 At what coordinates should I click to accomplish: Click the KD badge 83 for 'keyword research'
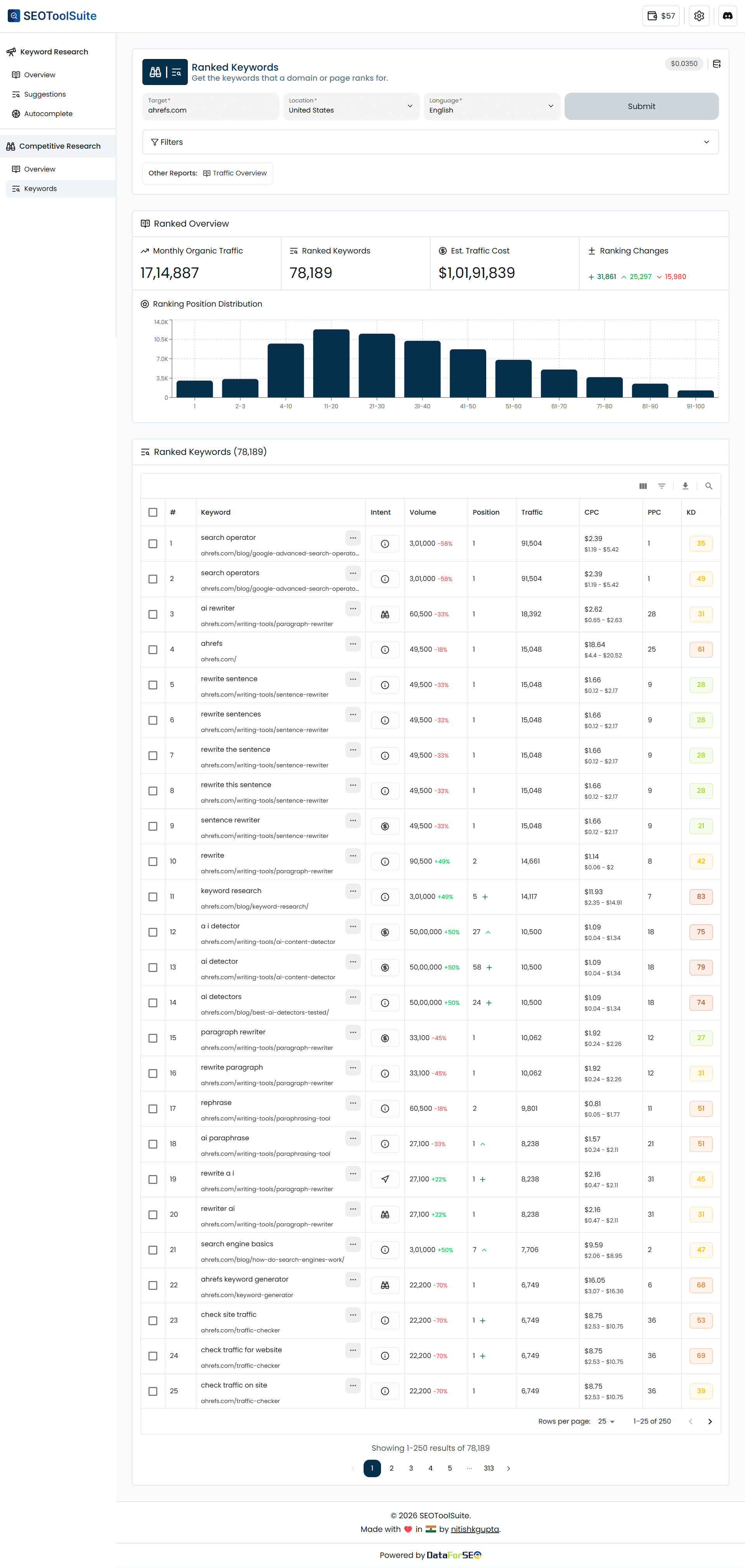[x=700, y=897]
